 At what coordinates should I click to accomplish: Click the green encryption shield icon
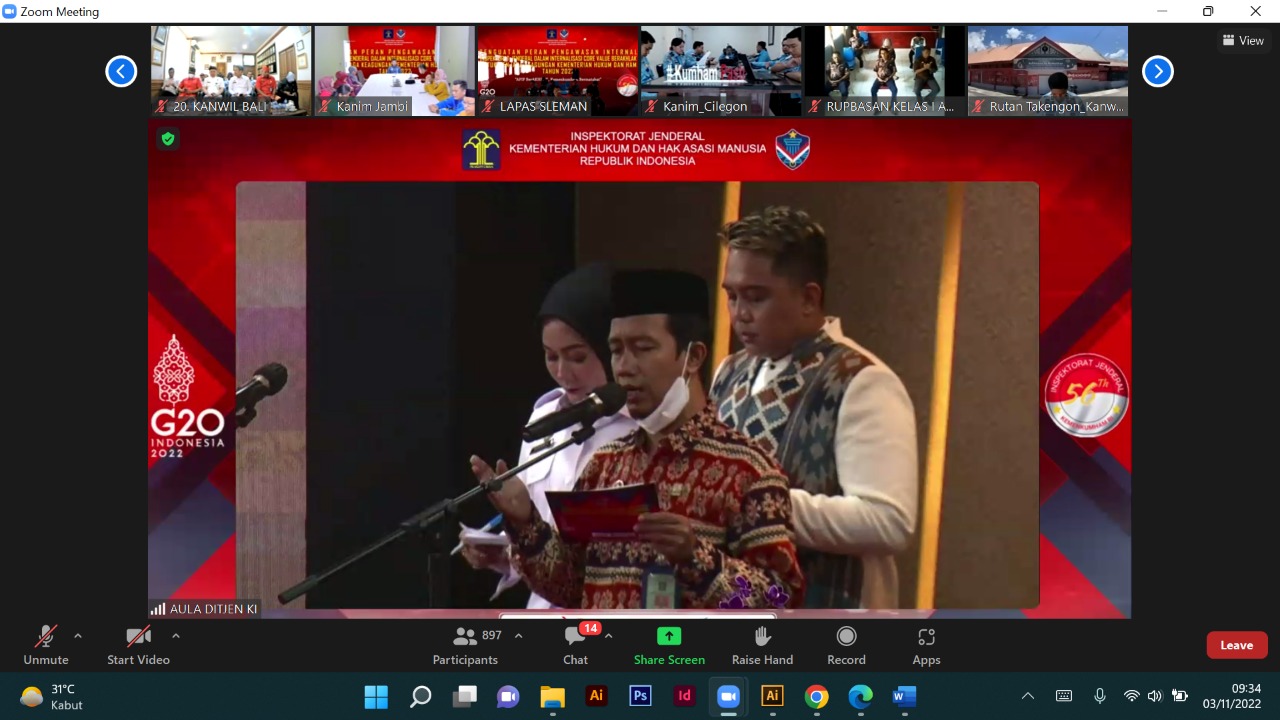click(x=168, y=139)
